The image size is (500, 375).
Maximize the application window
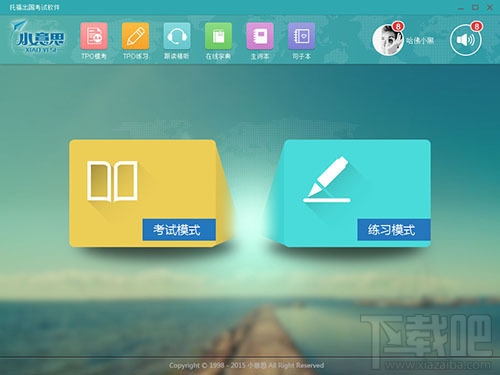click(x=475, y=7)
